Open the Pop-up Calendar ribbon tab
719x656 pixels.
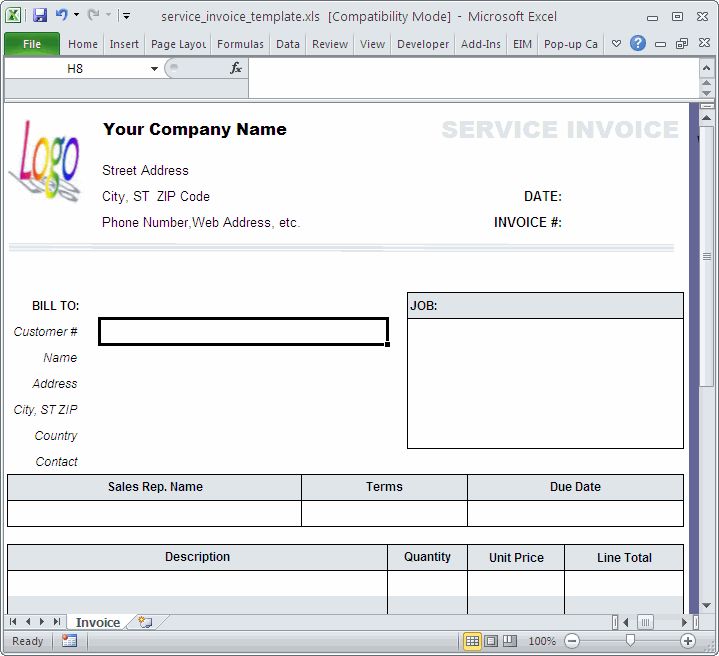(x=571, y=44)
